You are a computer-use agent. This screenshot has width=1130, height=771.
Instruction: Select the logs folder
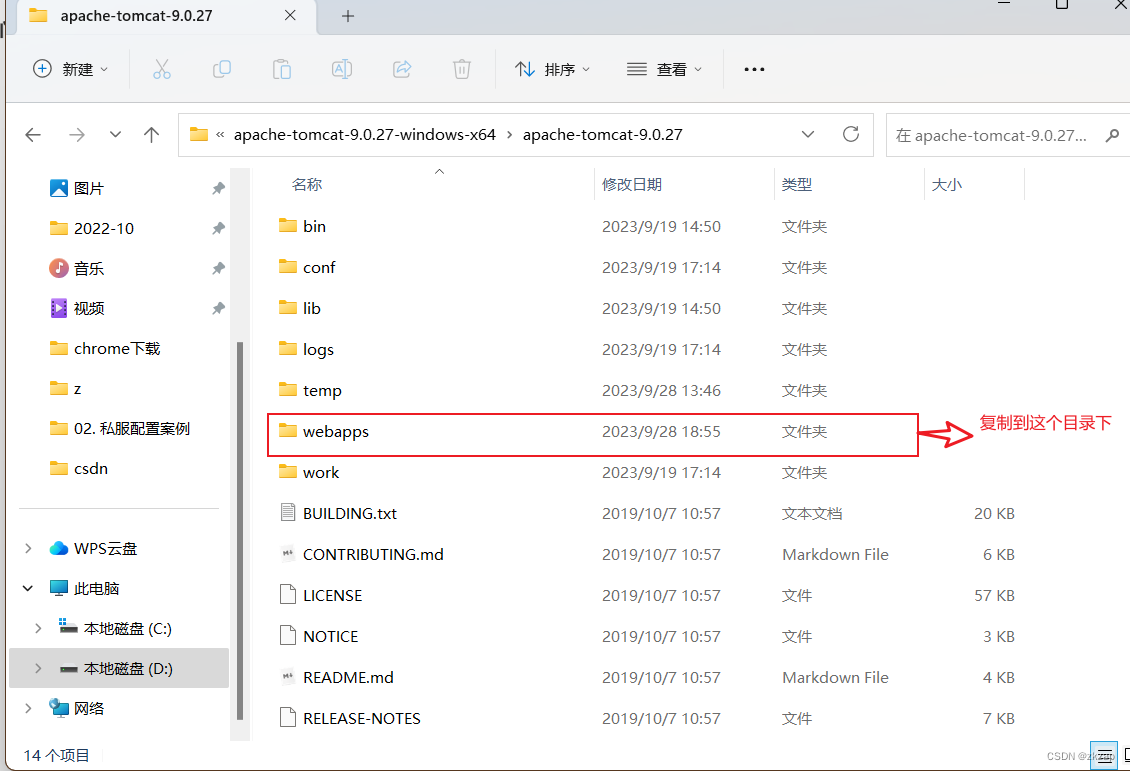[306, 349]
